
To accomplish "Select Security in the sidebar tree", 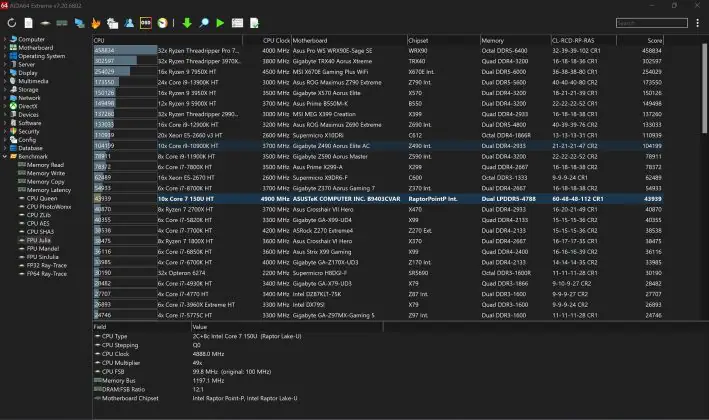I will pos(28,131).
